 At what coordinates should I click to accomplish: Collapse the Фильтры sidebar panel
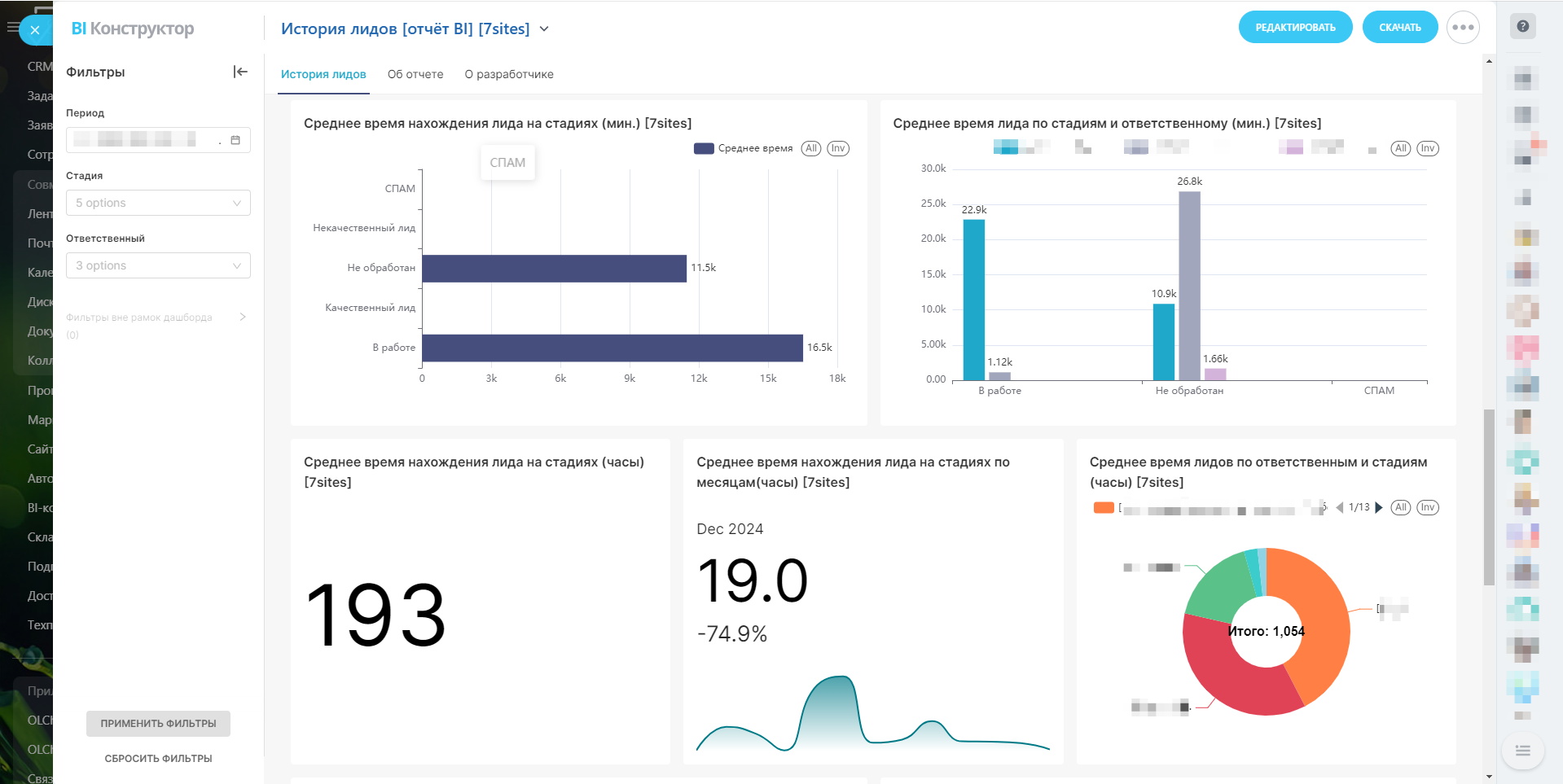pyautogui.click(x=240, y=72)
